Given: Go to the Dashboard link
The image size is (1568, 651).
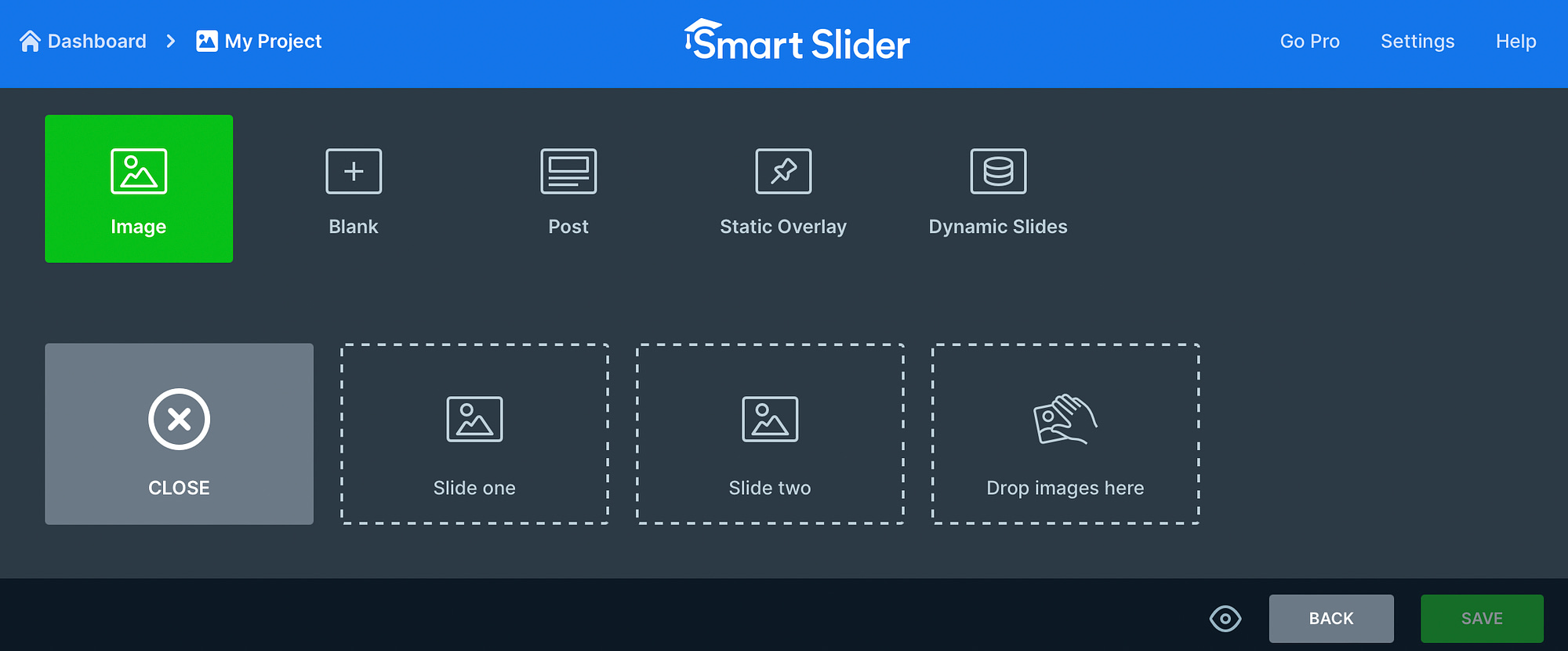Looking at the screenshot, I should [x=83, y=41].
